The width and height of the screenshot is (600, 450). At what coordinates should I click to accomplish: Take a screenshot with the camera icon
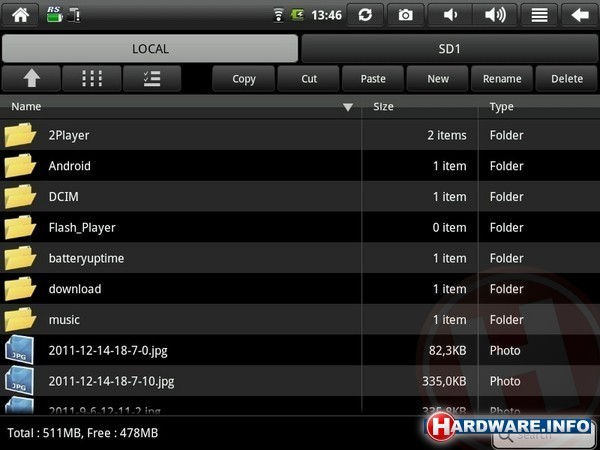point(405,15)
